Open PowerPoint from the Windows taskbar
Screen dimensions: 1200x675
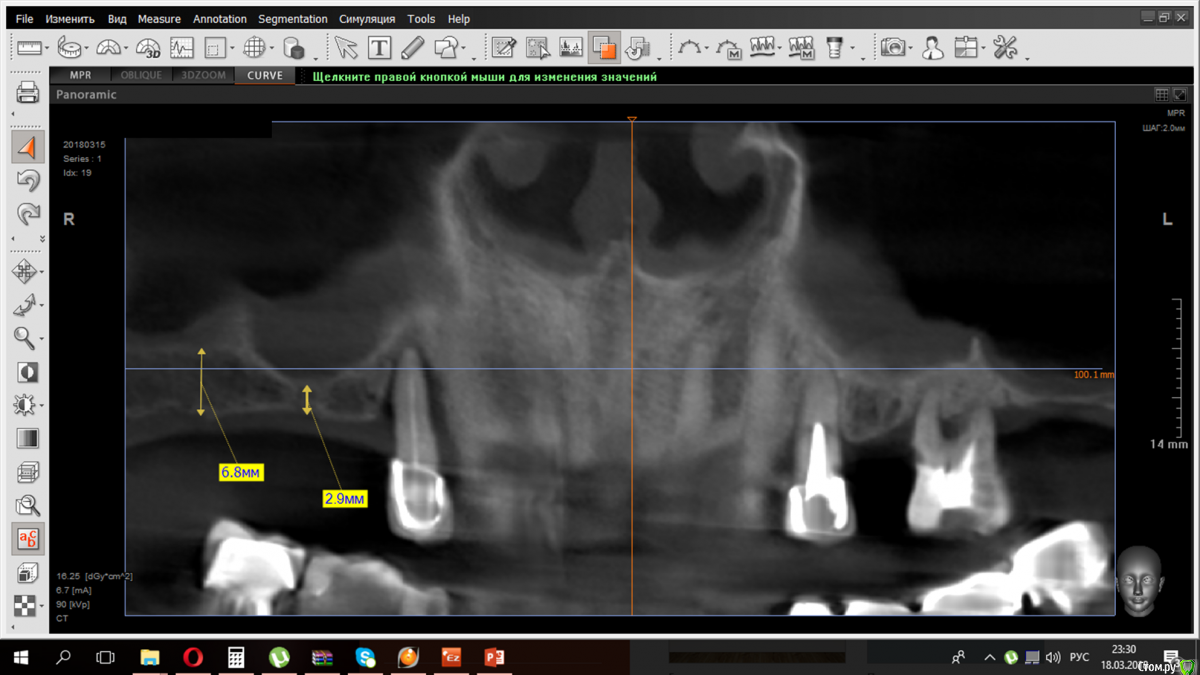click(494, 657)
